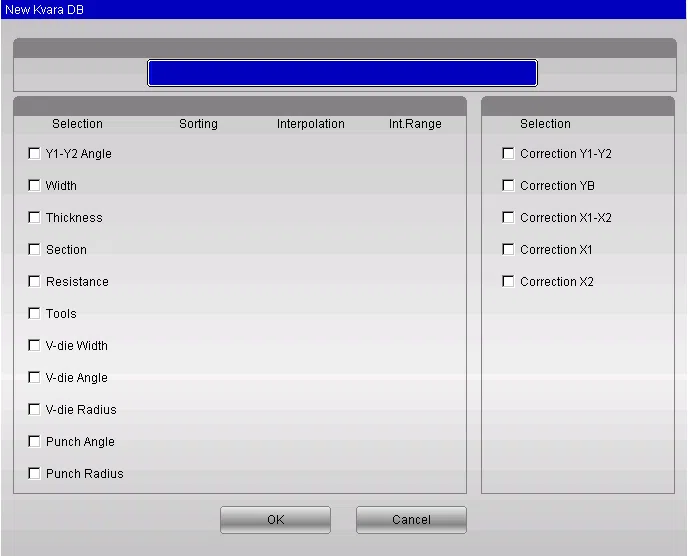
Task: Check the Punch Angle option
Action: [34, 441]
